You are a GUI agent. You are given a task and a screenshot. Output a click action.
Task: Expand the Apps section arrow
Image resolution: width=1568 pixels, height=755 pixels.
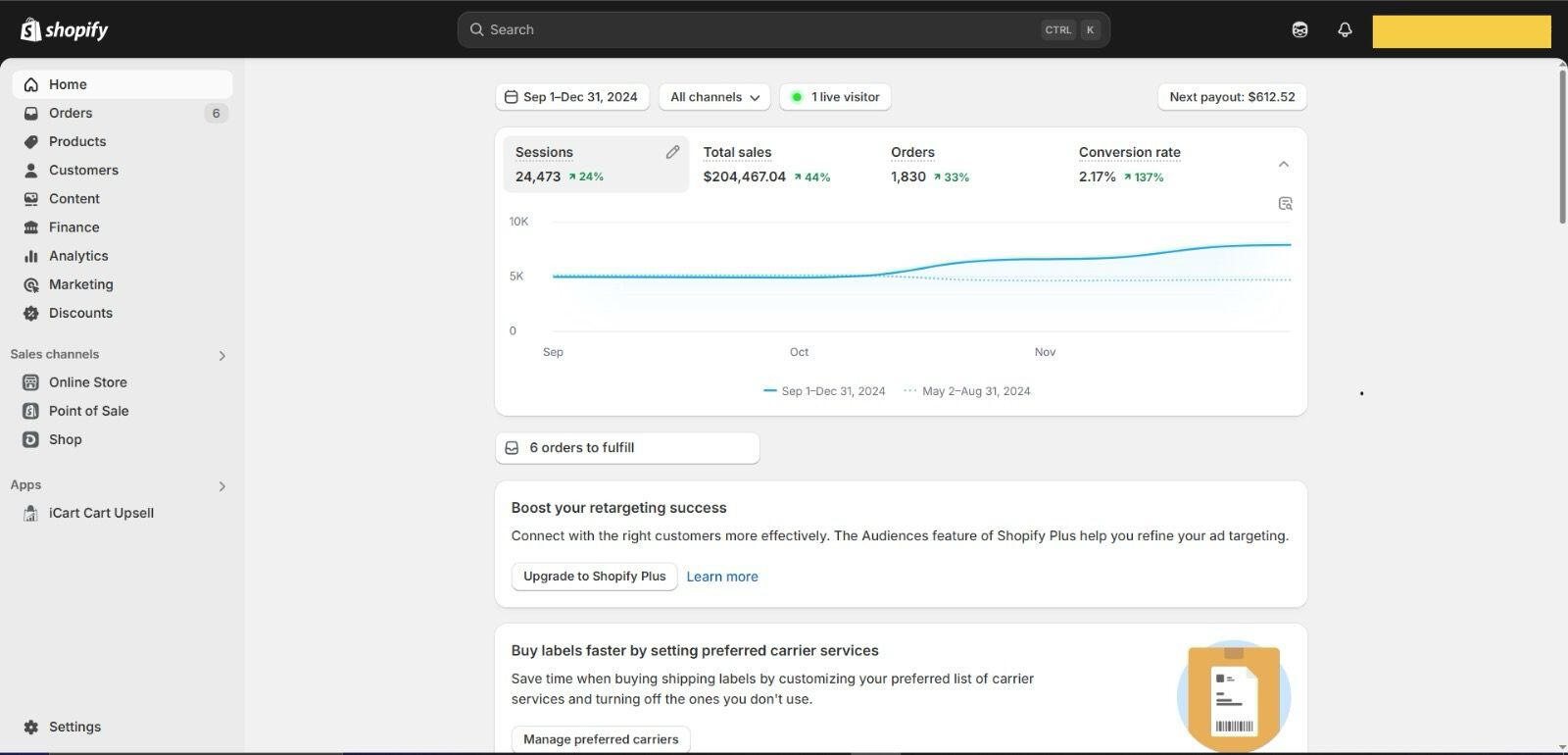(x=221, y=485)
